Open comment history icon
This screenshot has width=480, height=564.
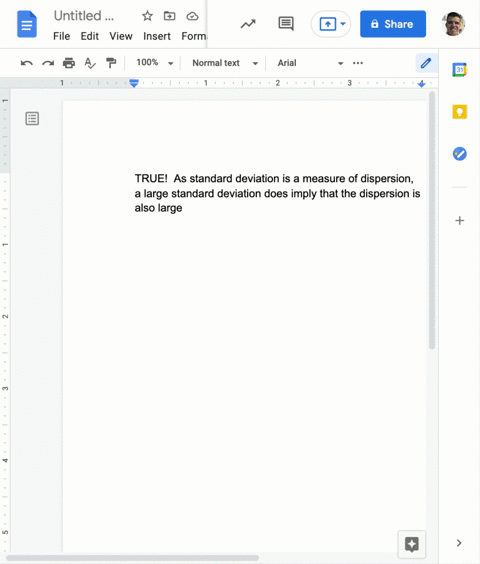pos(286,24)
